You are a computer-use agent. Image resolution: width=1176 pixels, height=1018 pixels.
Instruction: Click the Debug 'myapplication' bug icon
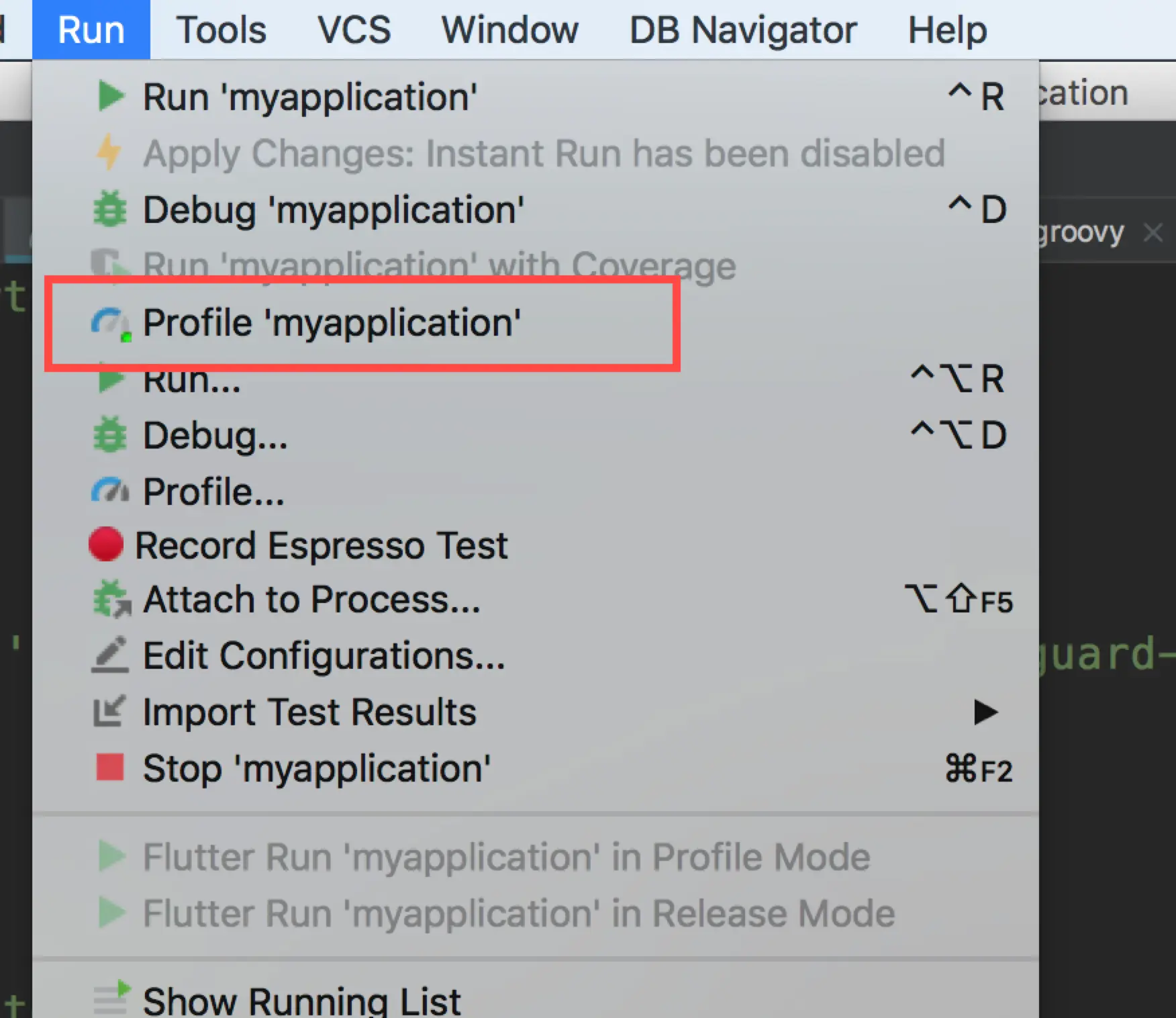click(109, 209)
